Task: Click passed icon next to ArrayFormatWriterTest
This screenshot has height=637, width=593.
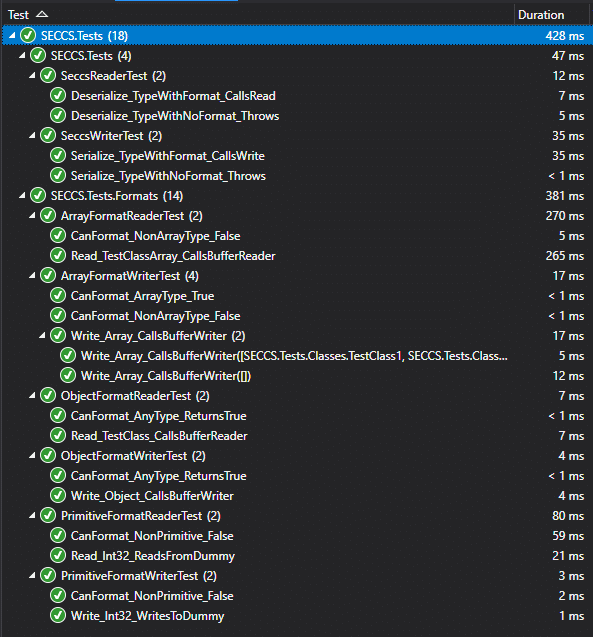Action: (48, 275)
